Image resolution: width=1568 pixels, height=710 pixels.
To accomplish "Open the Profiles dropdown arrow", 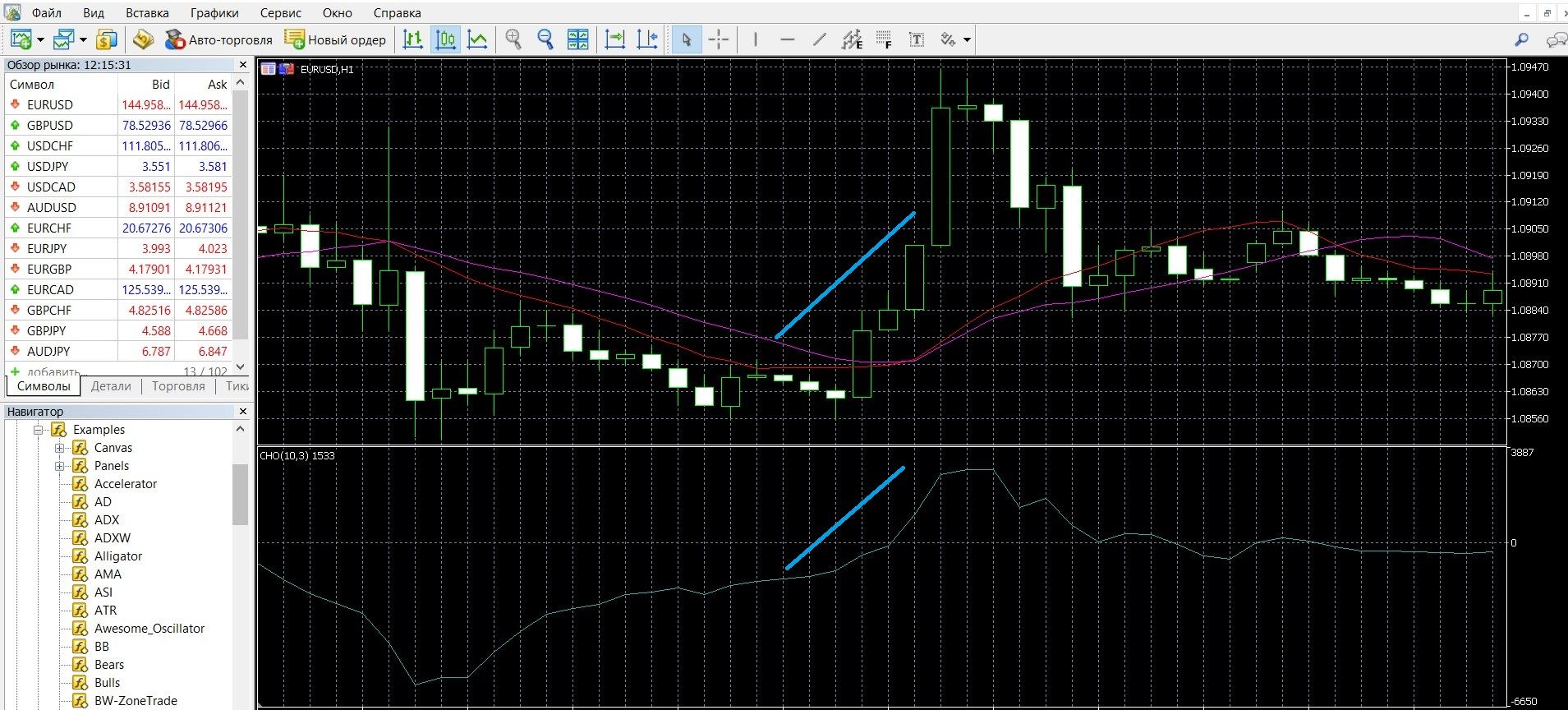I will click(83, 39).
